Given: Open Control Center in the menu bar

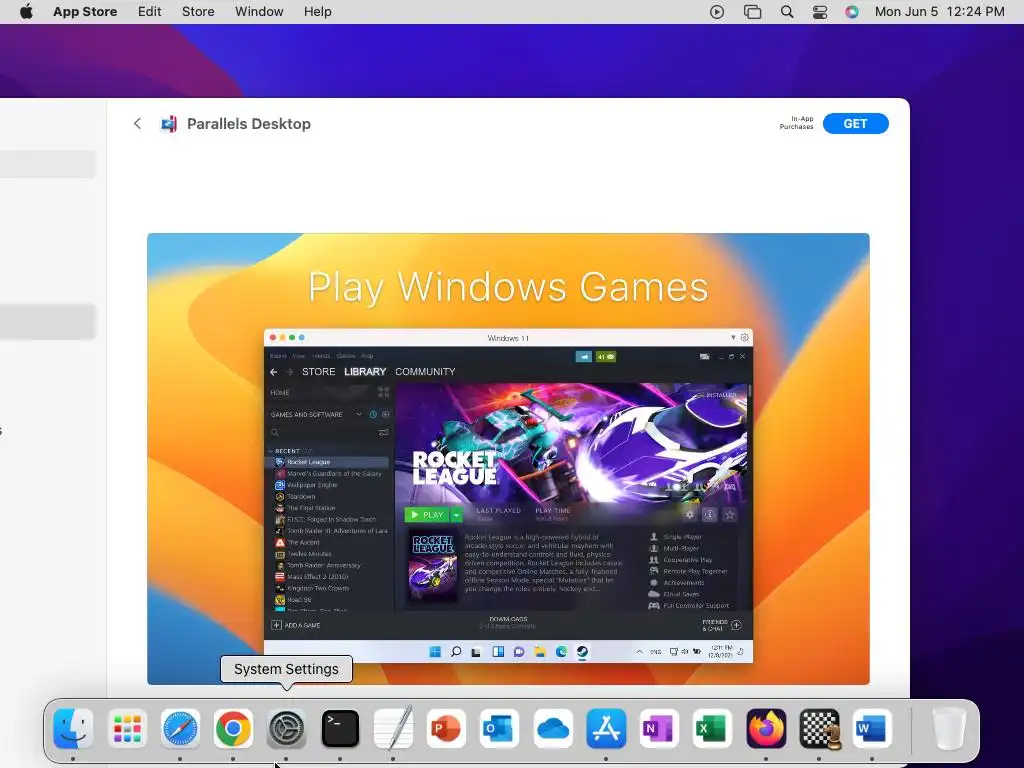Looking at the screenshot, I should 820,12.
